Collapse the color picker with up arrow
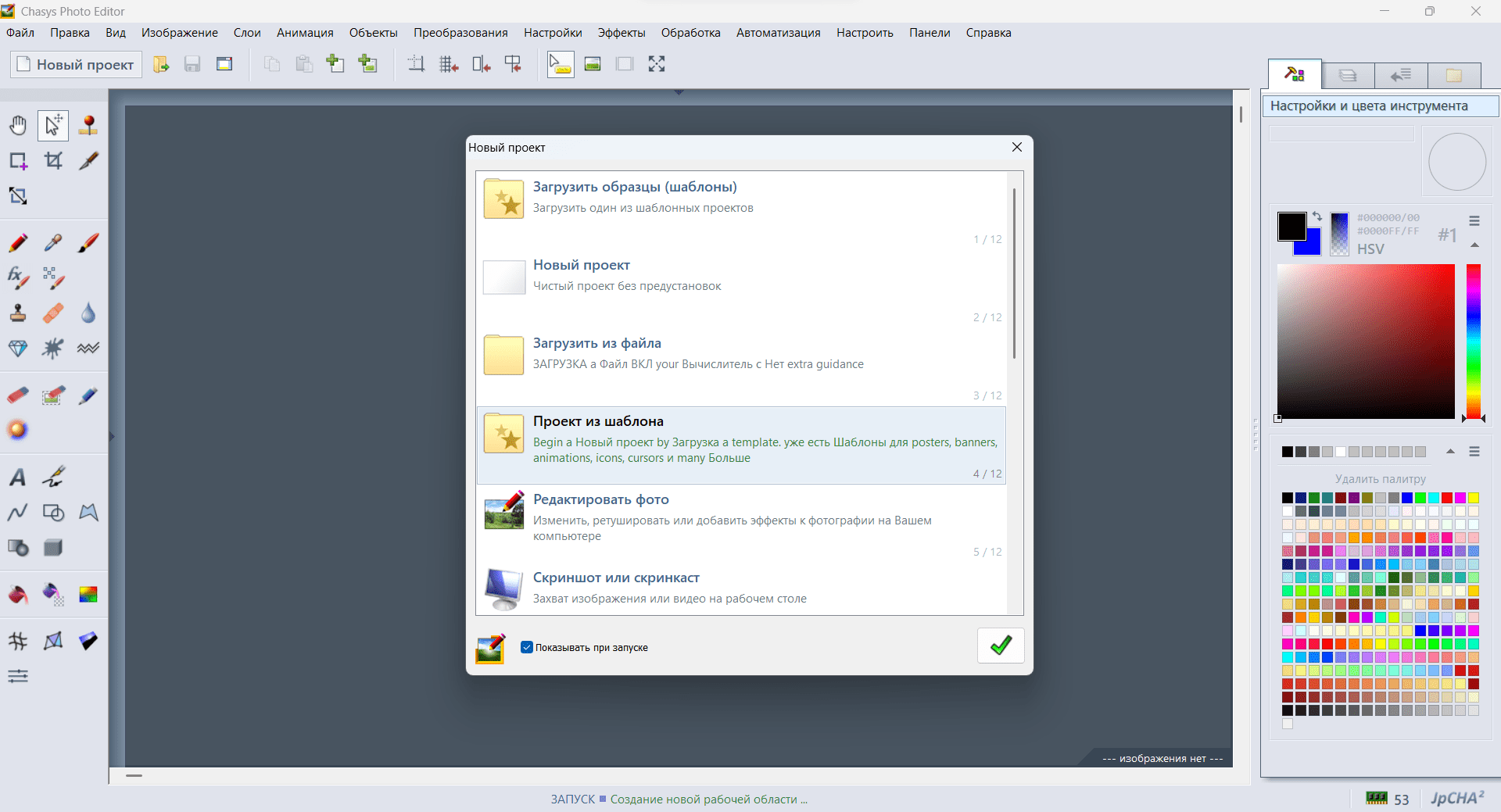The width and height of the screenshot is (1501, 812). 1474,245
